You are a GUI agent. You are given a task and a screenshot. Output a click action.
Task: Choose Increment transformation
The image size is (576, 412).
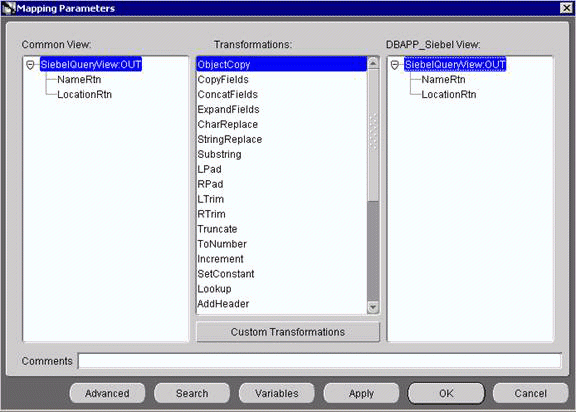tap(282, 259)
